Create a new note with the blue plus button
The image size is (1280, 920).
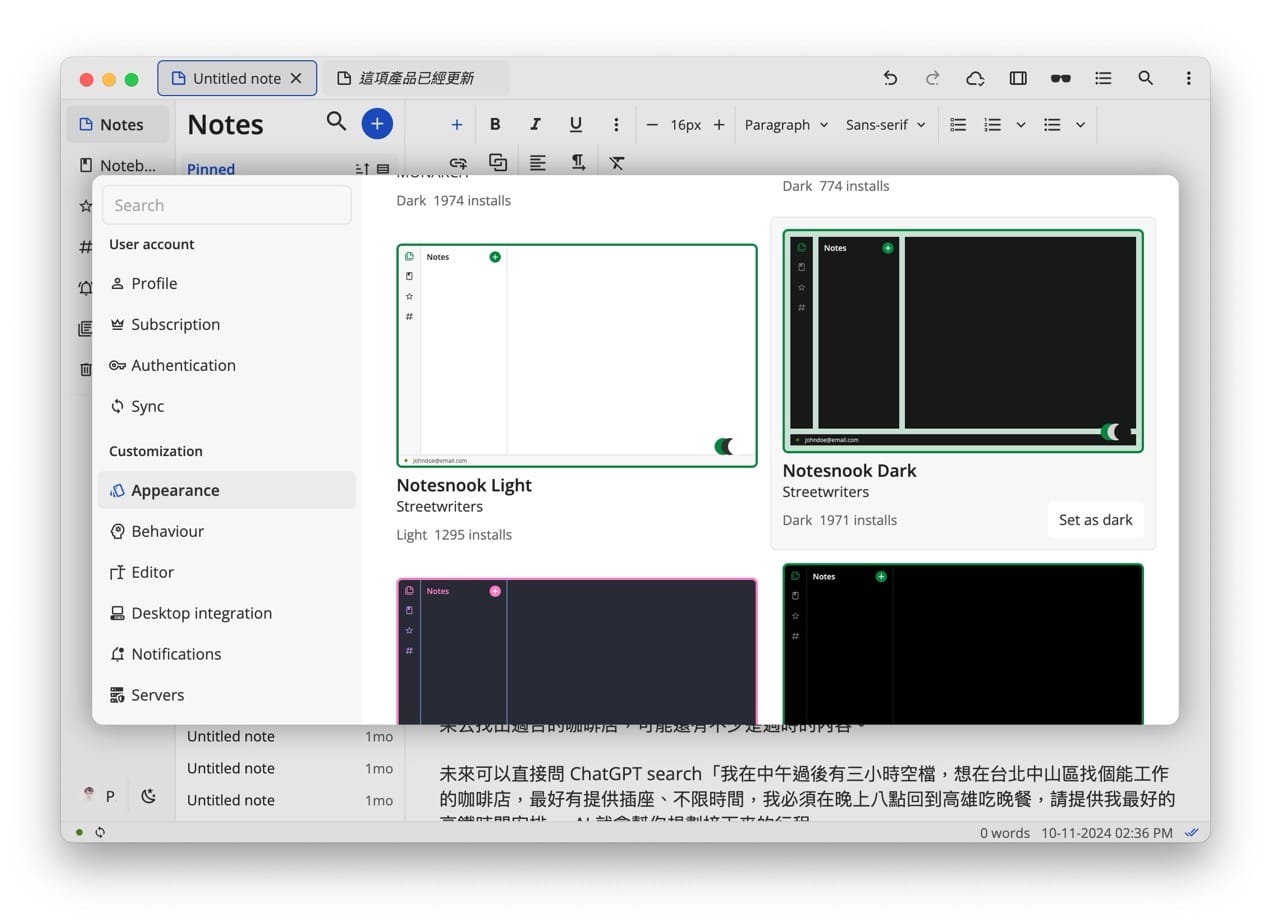tap(377, 124)
